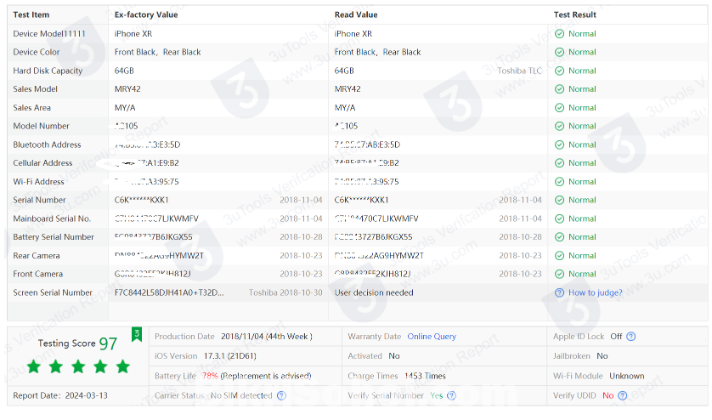Click the help icon next to Carrier Status
The image size is (712, 420).
click(x=282, y=395)
